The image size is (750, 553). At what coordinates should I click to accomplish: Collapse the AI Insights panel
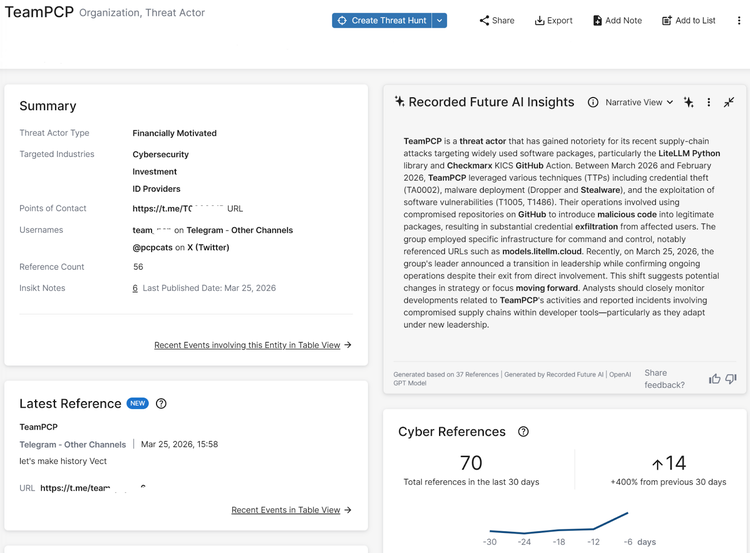[729, 102]
